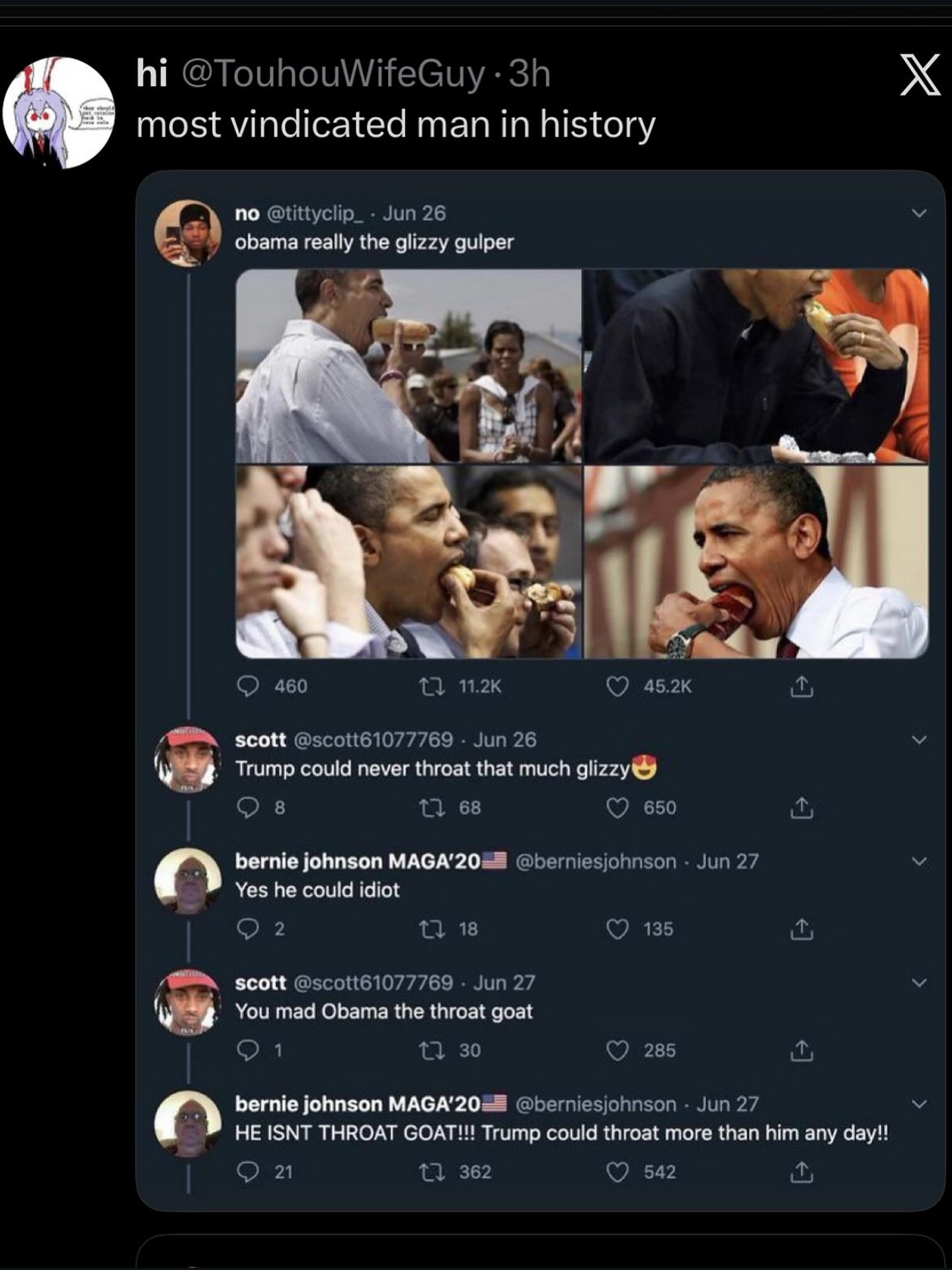Retweet the reply with 362 retweets

coord(432,1172)
